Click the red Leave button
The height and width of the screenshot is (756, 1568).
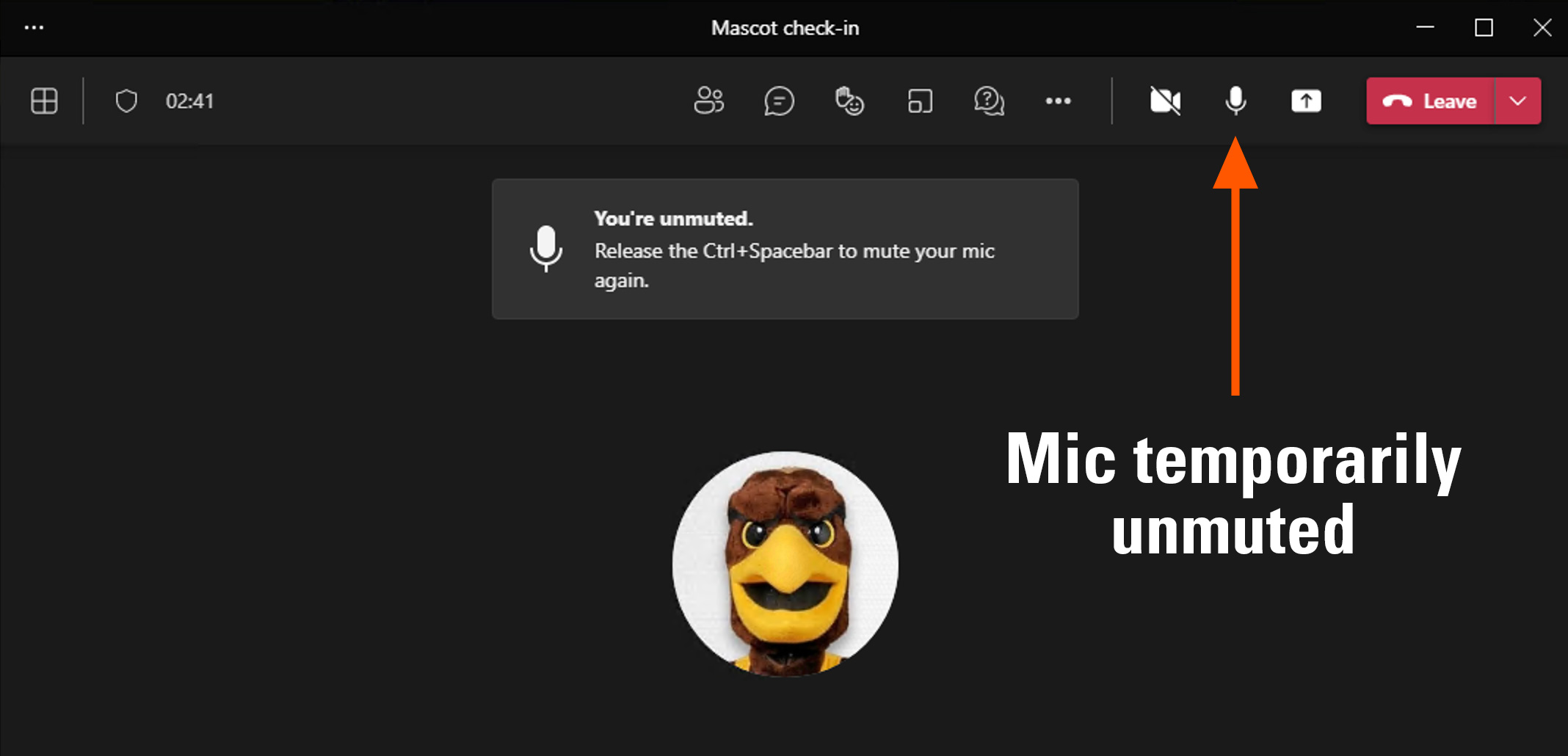point(1430,101)
